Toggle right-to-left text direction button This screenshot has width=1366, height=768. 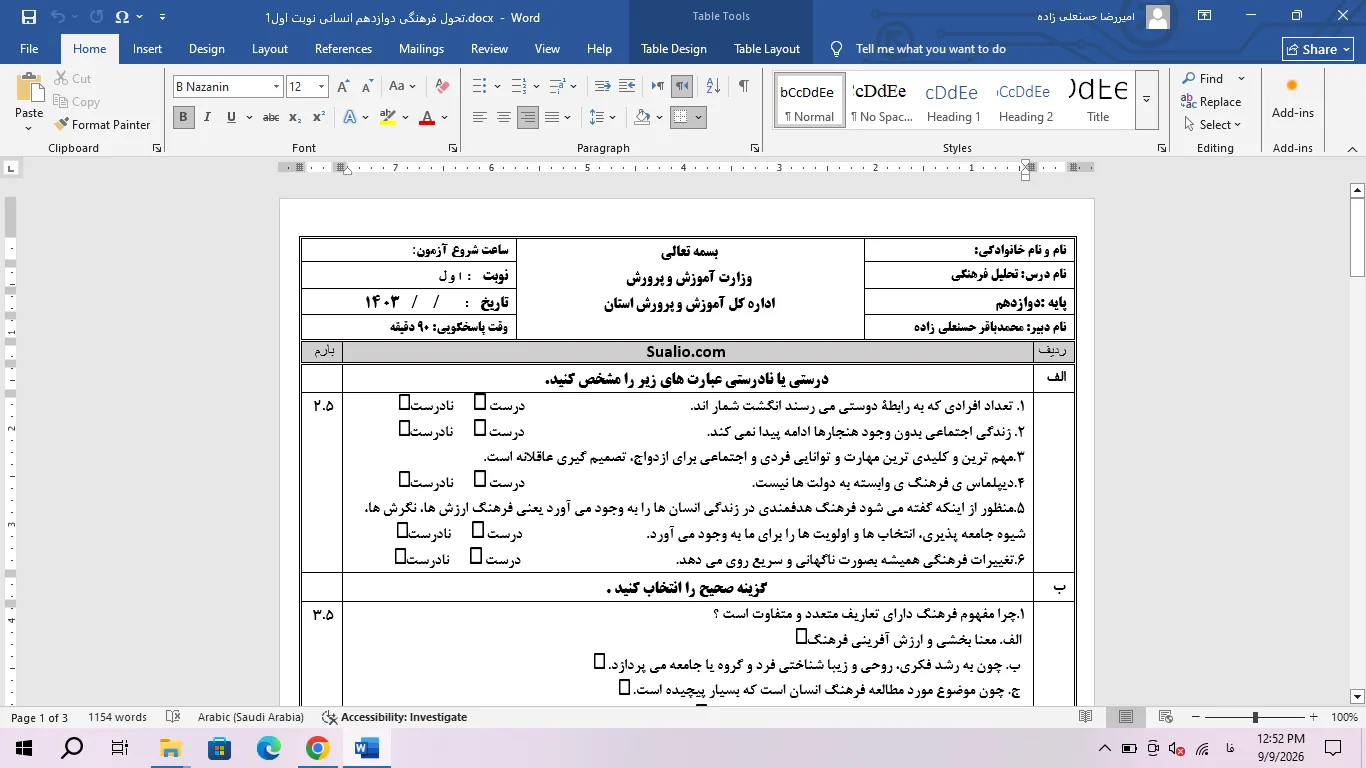(x=682, y=87)
